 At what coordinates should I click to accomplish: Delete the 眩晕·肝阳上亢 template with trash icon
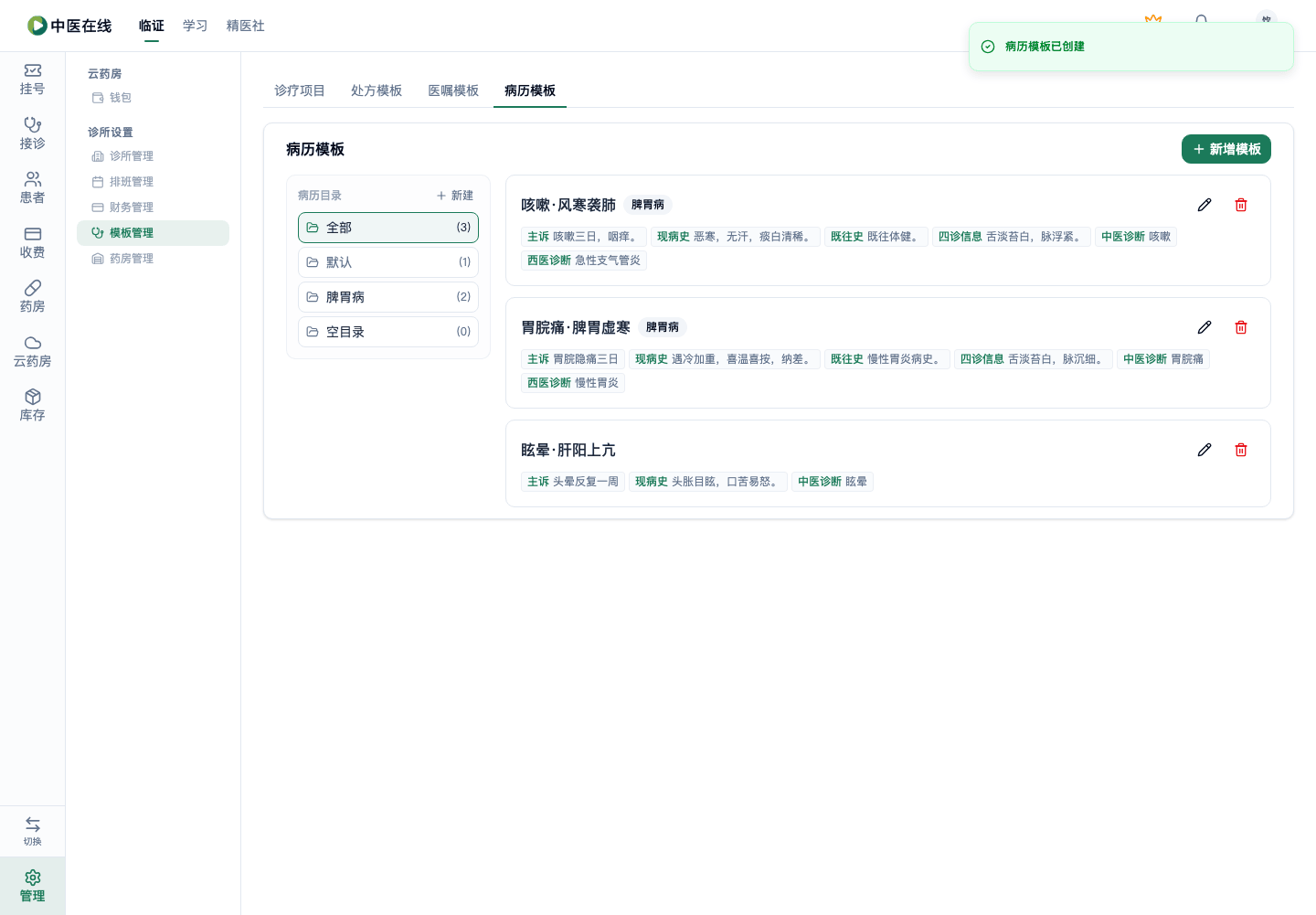[x=1241, y=450]
